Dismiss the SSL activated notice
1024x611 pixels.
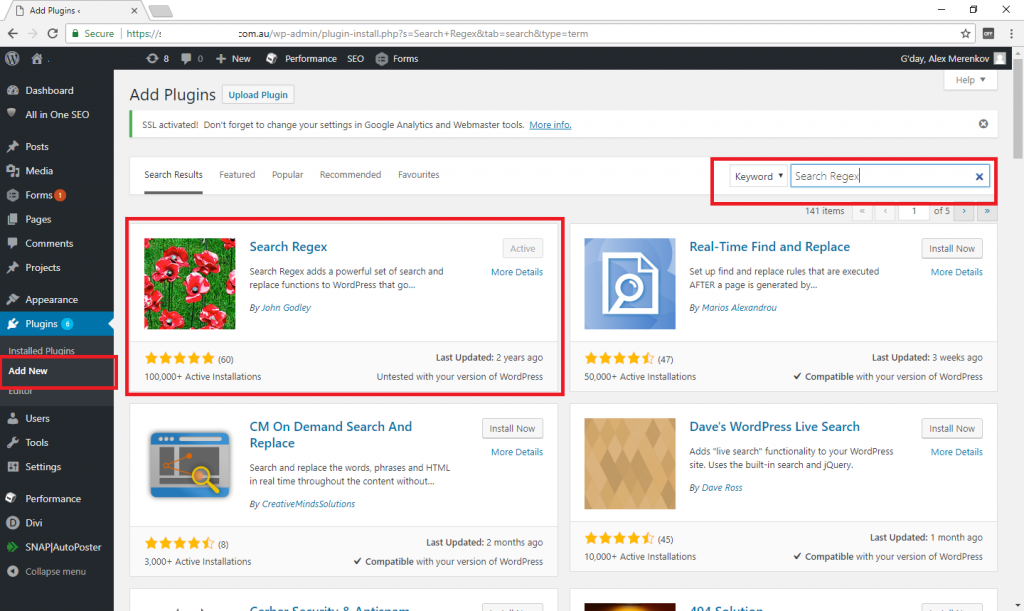click(983, 123)
